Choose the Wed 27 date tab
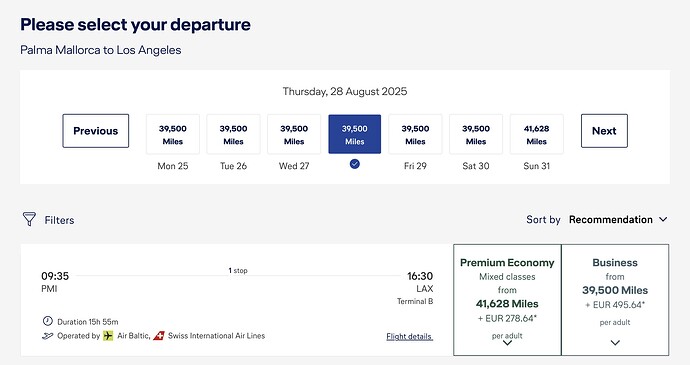Screen dimensions: 690x365 294,134
